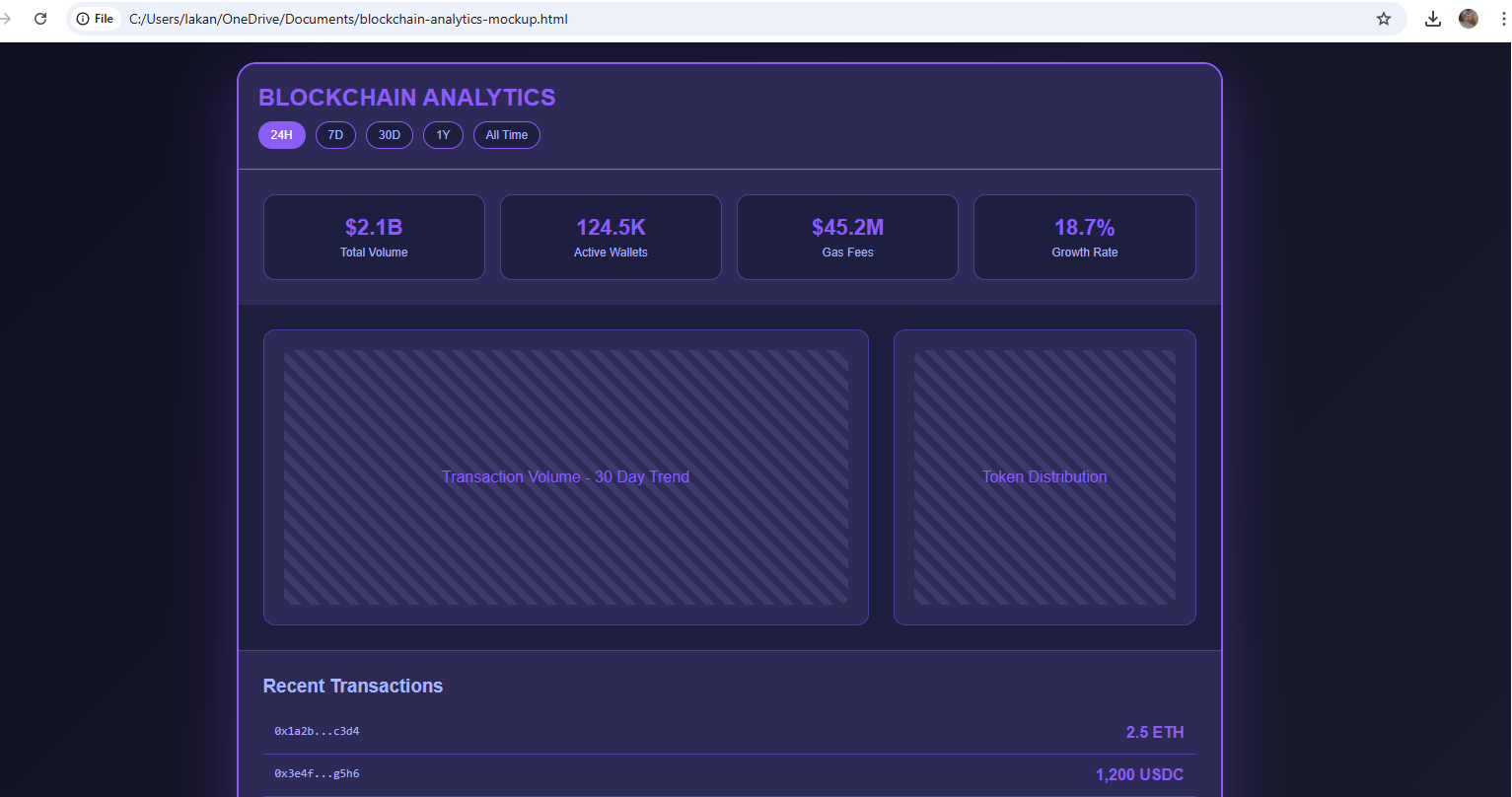This screenshot has height=797, width=1512.
Task: Select transaction hash 0x1a2b...c3d4
Action: [x=317, y=731]
